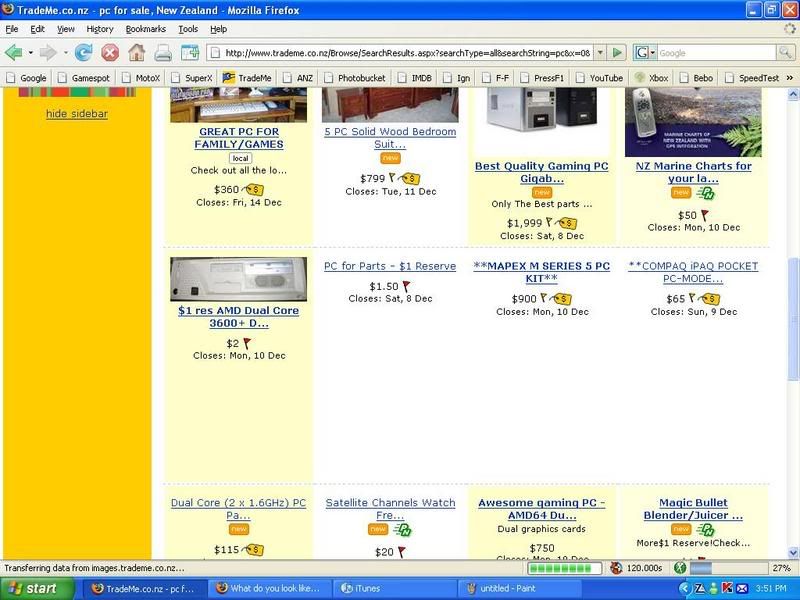Viewport: 800px width, 600px height.
Task: Open the Back button history dropdown arrow
Action: coord(31,53)
